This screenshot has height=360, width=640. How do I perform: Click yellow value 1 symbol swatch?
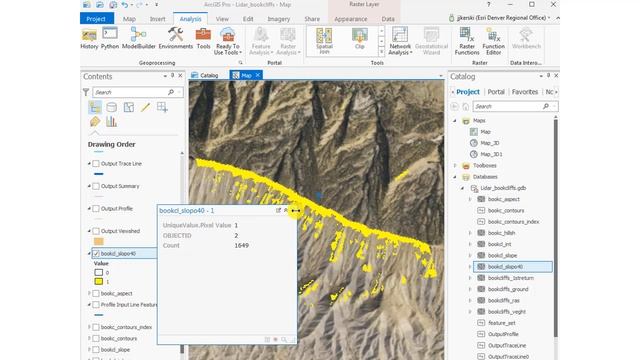(98, 282)
